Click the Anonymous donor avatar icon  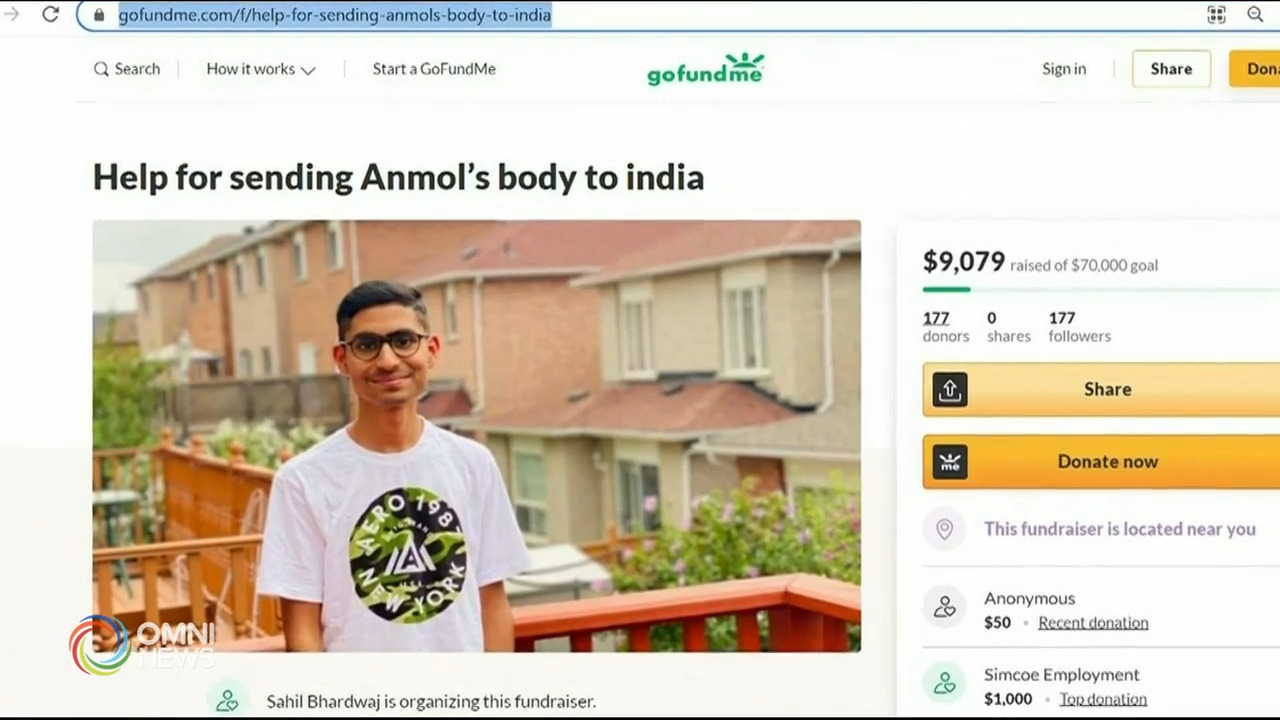(x=944, y=607)
